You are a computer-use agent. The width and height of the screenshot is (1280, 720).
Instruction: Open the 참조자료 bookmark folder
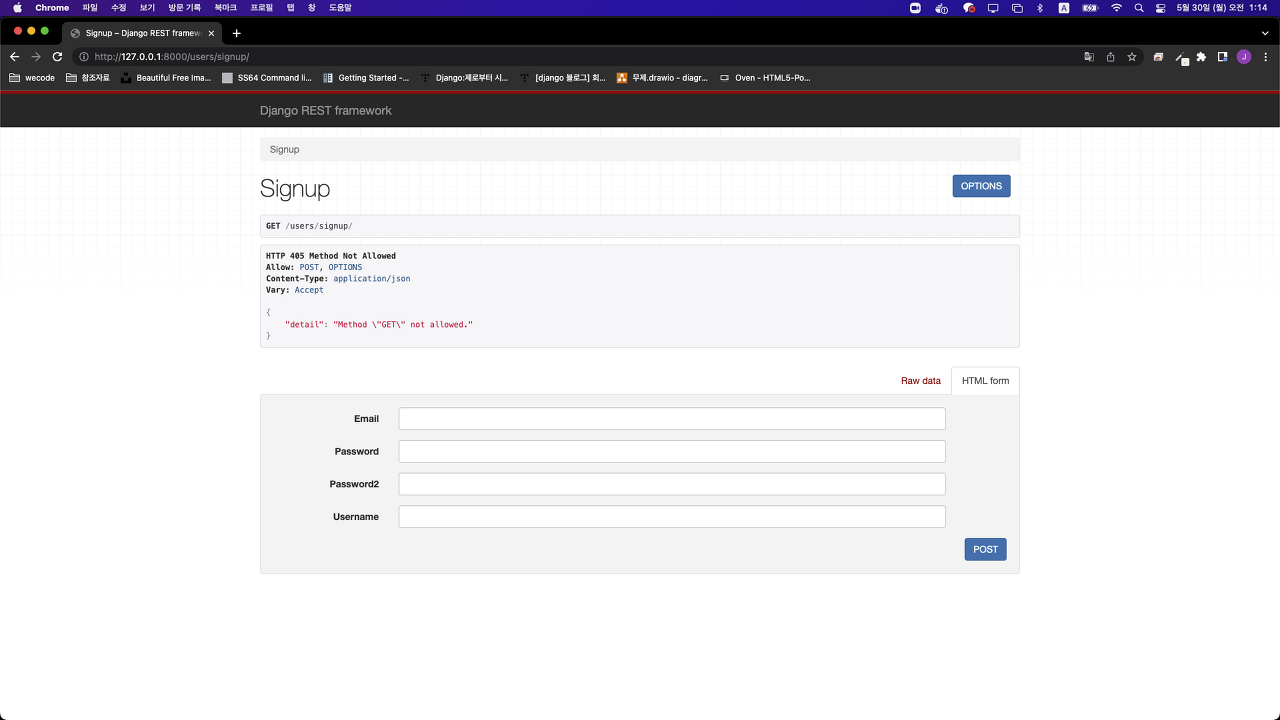pyautogui.click(x=88, y=77)
